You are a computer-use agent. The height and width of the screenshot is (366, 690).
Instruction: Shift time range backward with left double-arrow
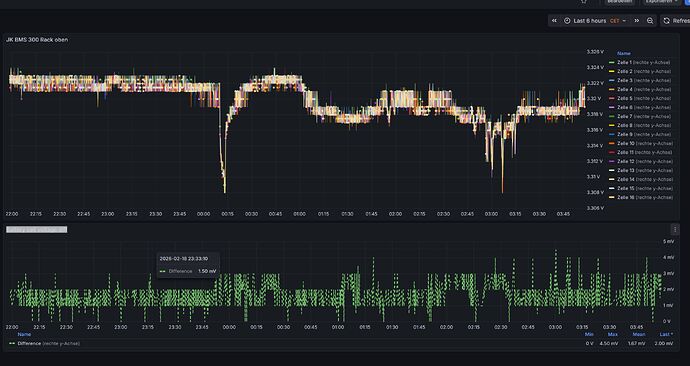[554, 21]
